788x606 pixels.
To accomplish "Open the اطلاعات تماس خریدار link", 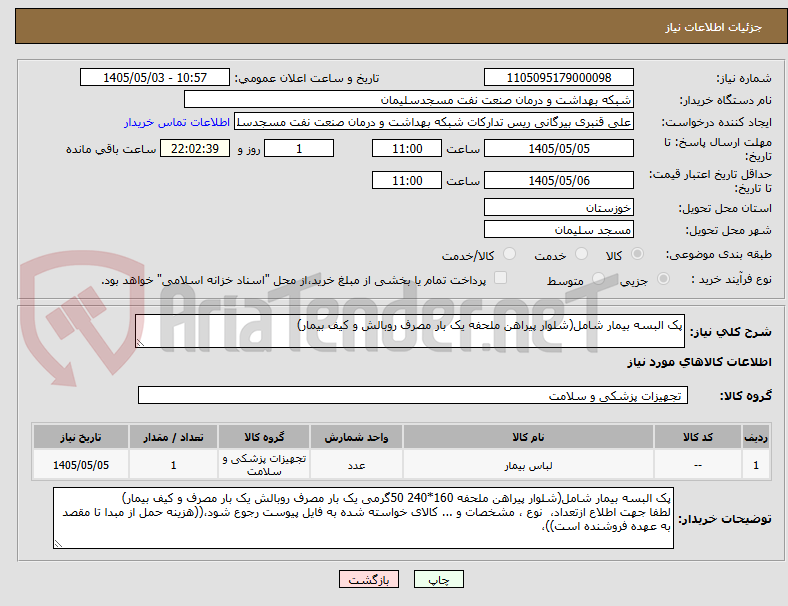I will tap(177, 122).
